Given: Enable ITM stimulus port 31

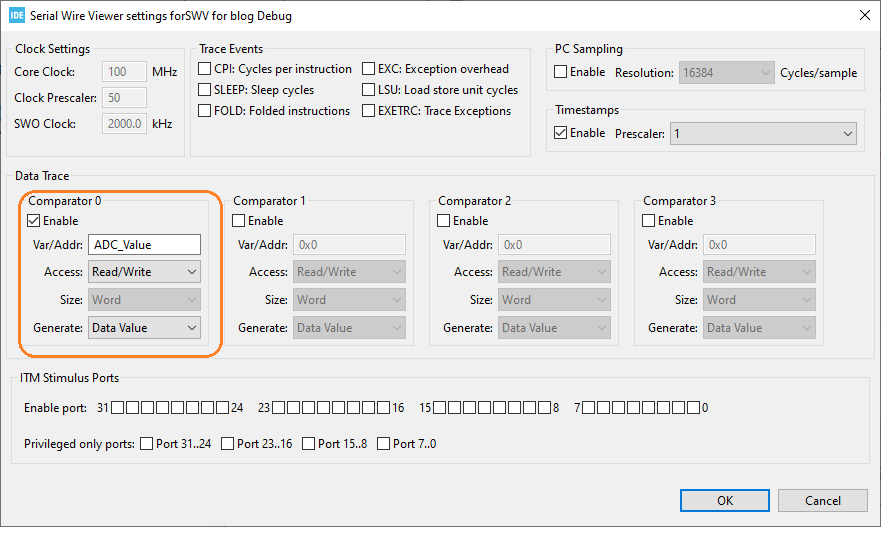Looking at the screenshot, I should click(117, 408).
